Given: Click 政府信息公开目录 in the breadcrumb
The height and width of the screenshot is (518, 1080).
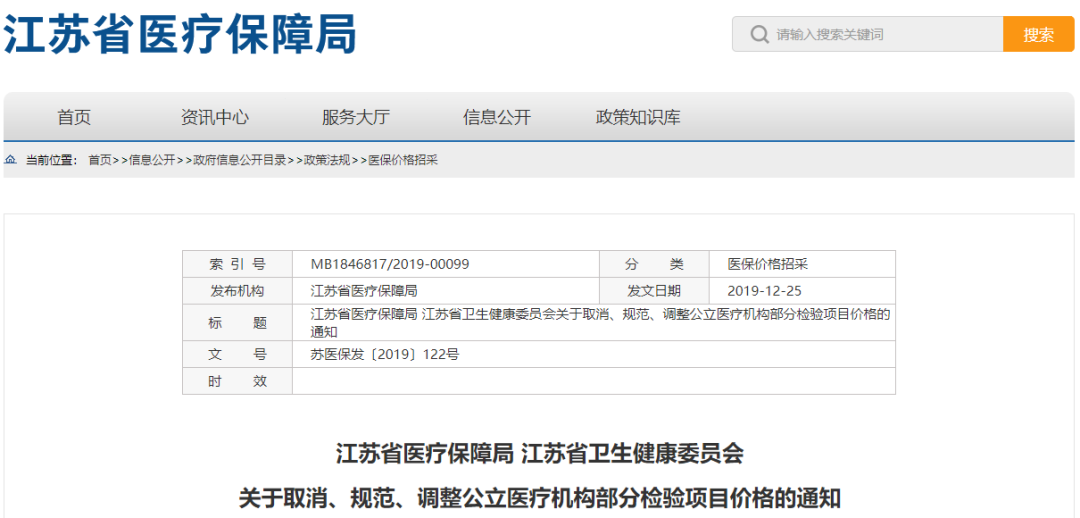Looking at the screenshot, I should click(x=240, y=160).
